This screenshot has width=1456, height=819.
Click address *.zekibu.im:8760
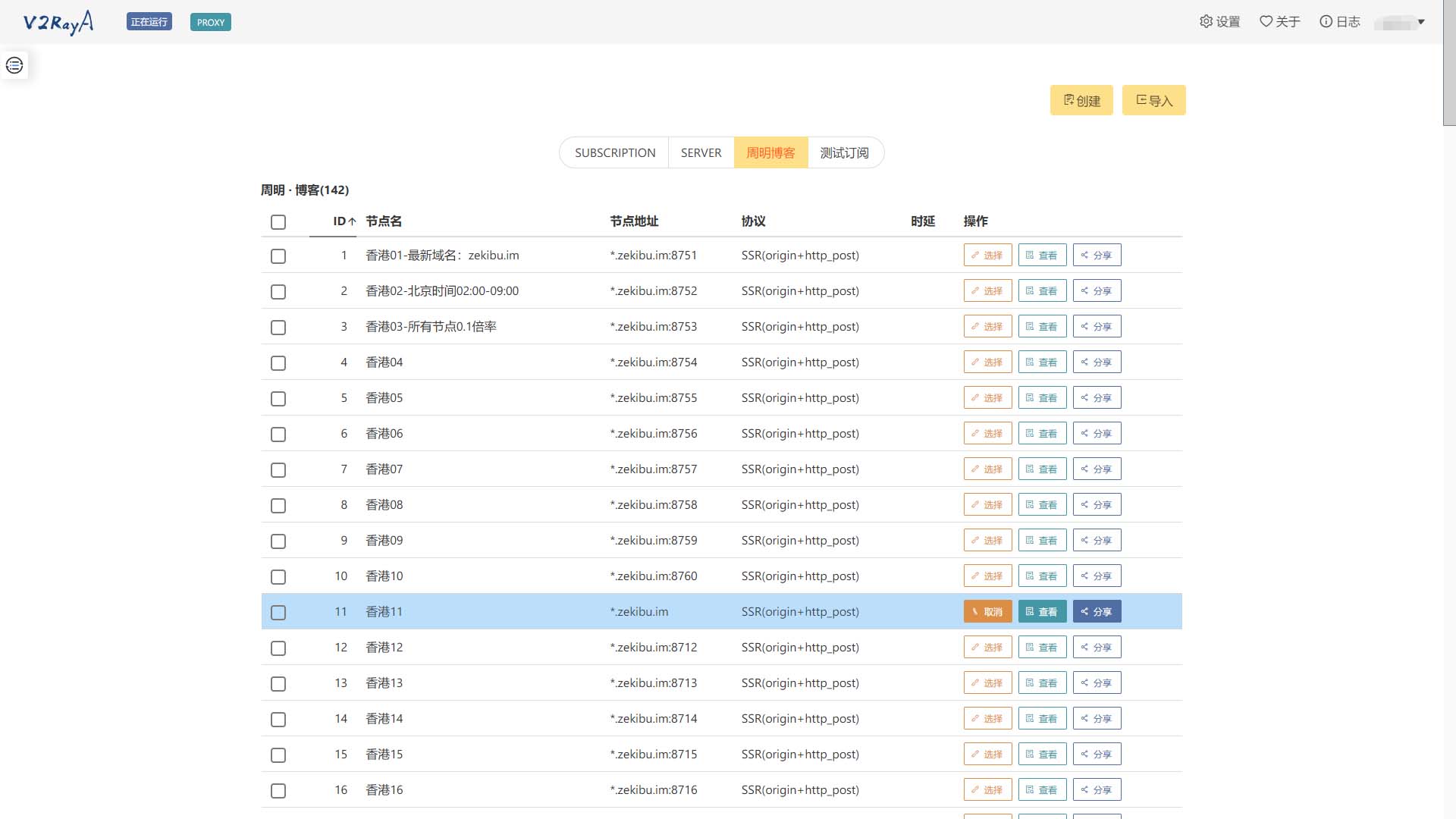[x=654, y=576]
